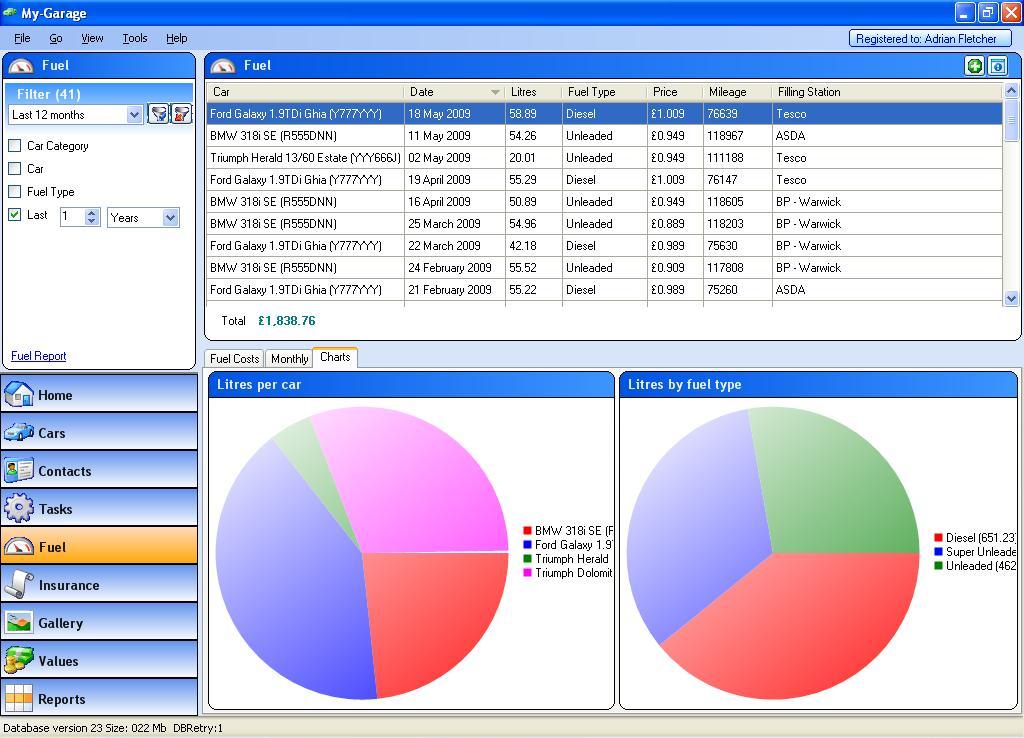Image resolution: width=1024 pixels, height=738 pixels.
Task: Open the Cars section in sidebar
Action: pyautogui.click(x=99, y=433)
